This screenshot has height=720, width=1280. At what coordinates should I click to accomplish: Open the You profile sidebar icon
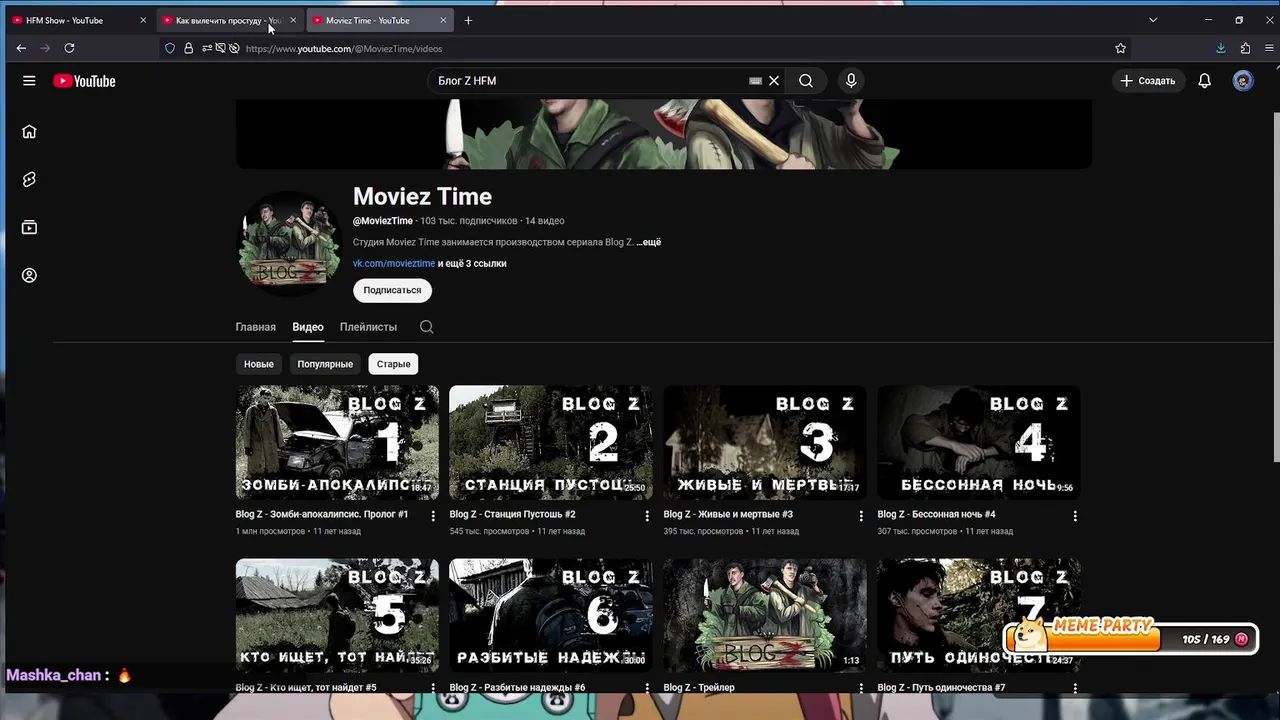[29, 275]
